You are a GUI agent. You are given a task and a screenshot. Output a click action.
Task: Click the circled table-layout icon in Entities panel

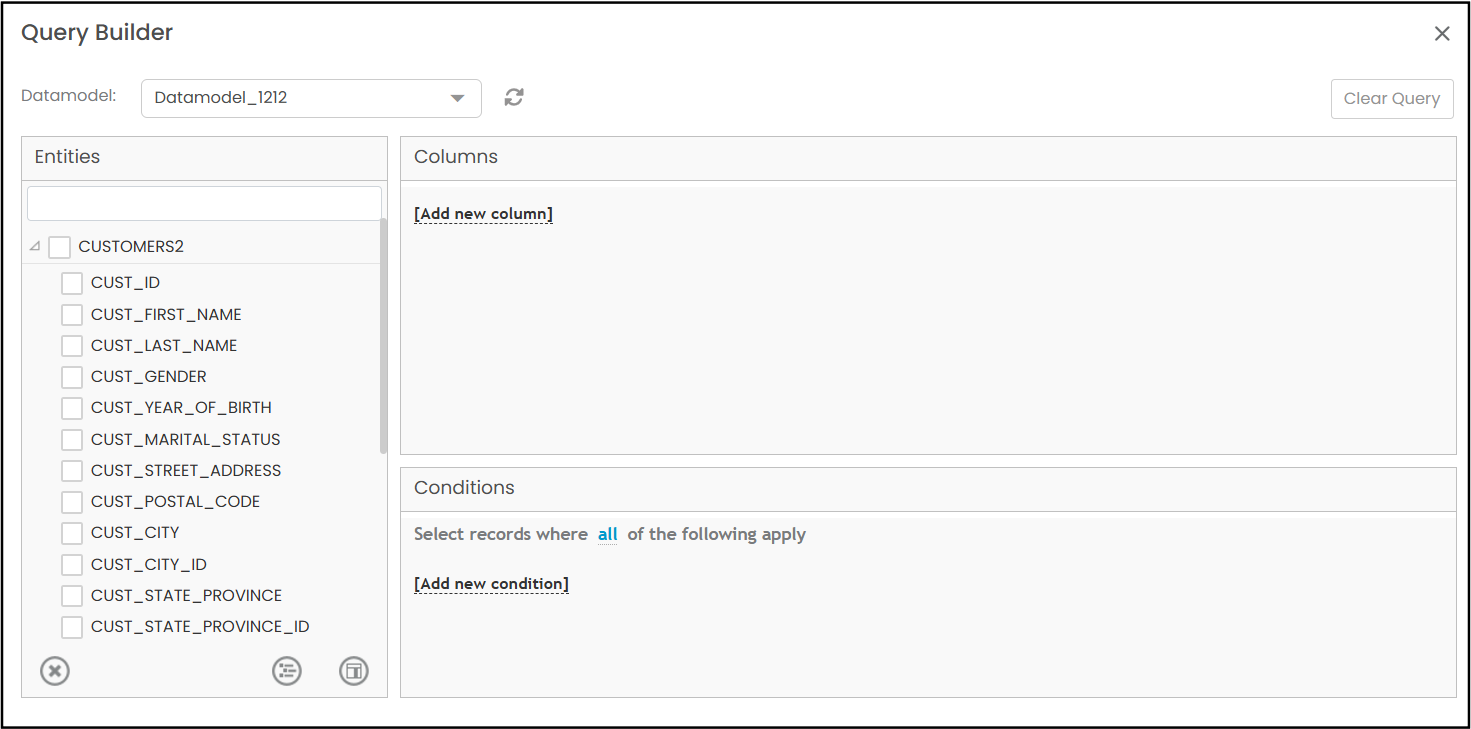[x=354, y=671]
